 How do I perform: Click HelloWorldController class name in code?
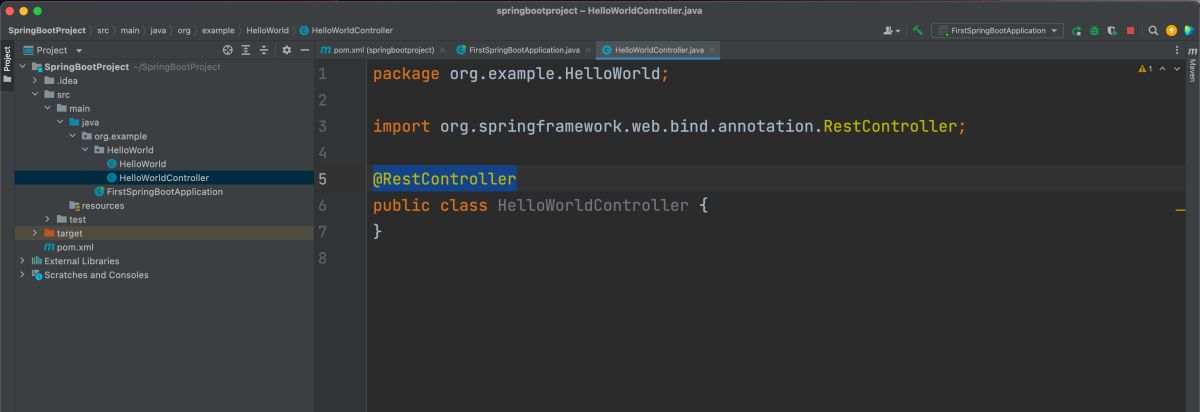pyautogui.click(x=593, y=205)
